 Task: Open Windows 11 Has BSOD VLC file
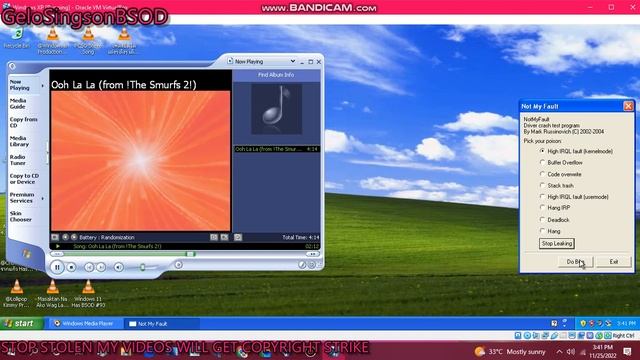coord(88,294)
